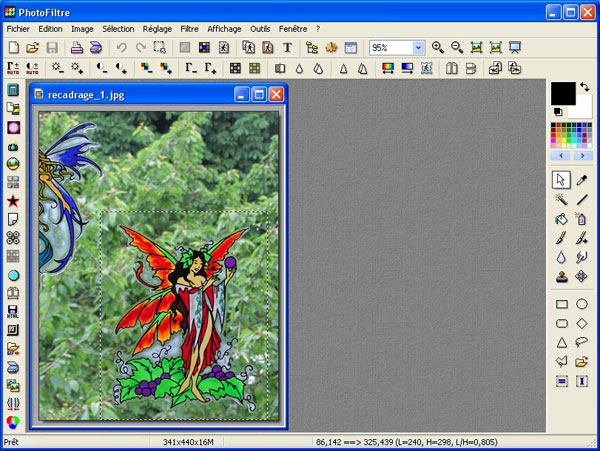Viewport: 600px width, 451px height.
Task: Click the 95% zoom input field
Action: pos(391,48)
